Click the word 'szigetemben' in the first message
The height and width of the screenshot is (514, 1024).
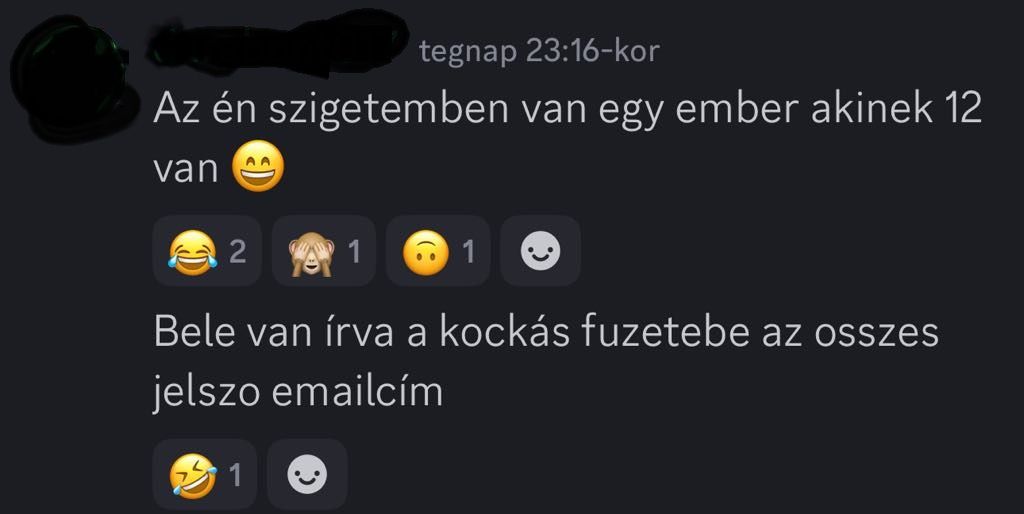pyautogui.click(x=389, y=110)
